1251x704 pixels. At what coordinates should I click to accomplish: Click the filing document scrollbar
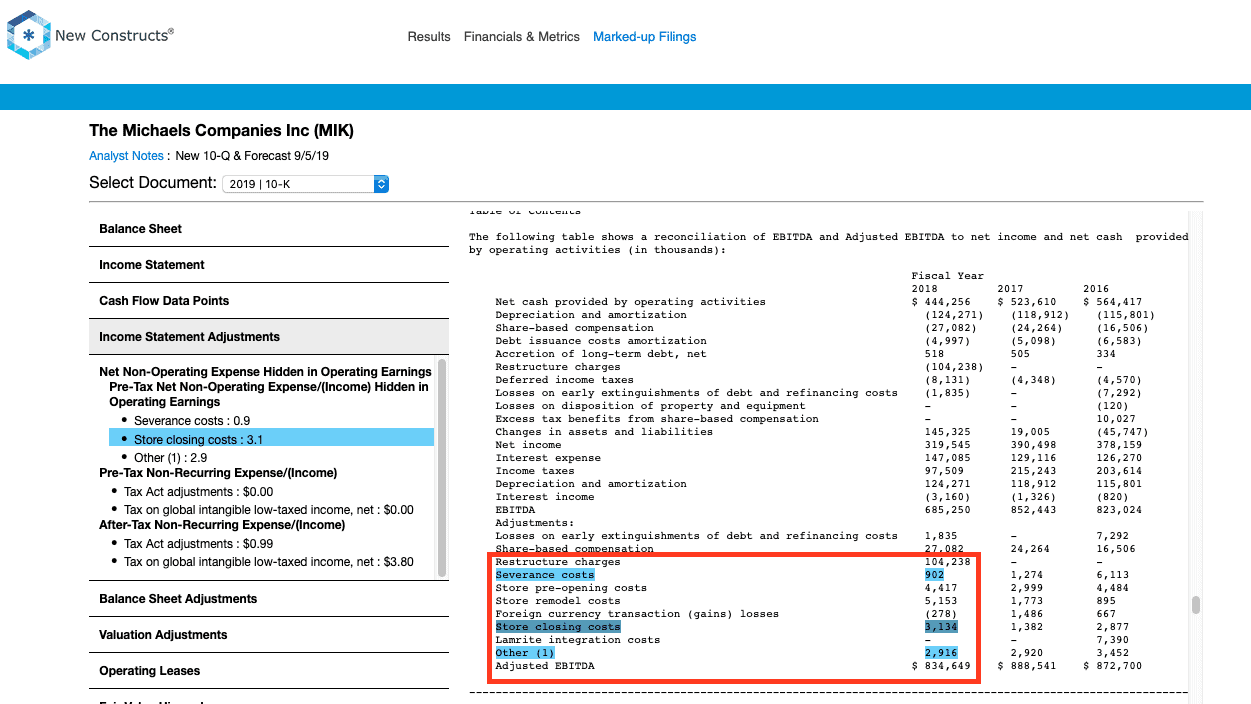click(1196, 605)
